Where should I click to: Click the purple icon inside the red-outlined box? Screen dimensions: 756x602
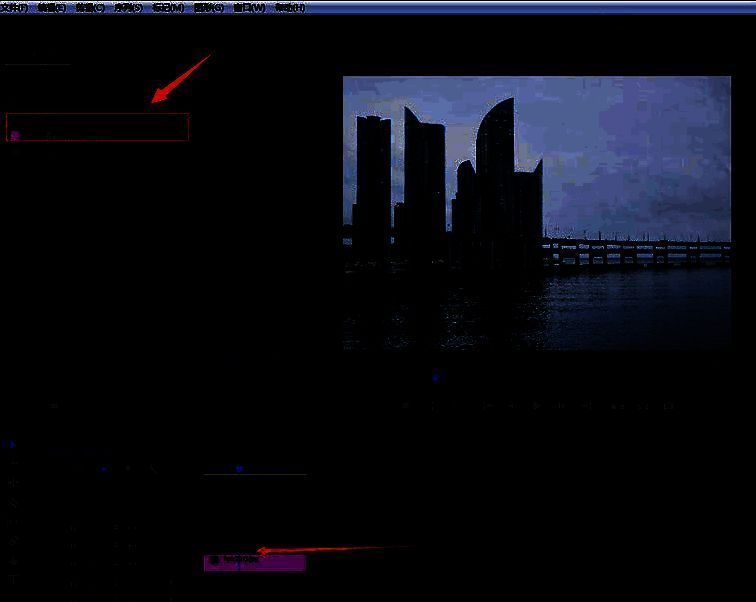point(15,134)
